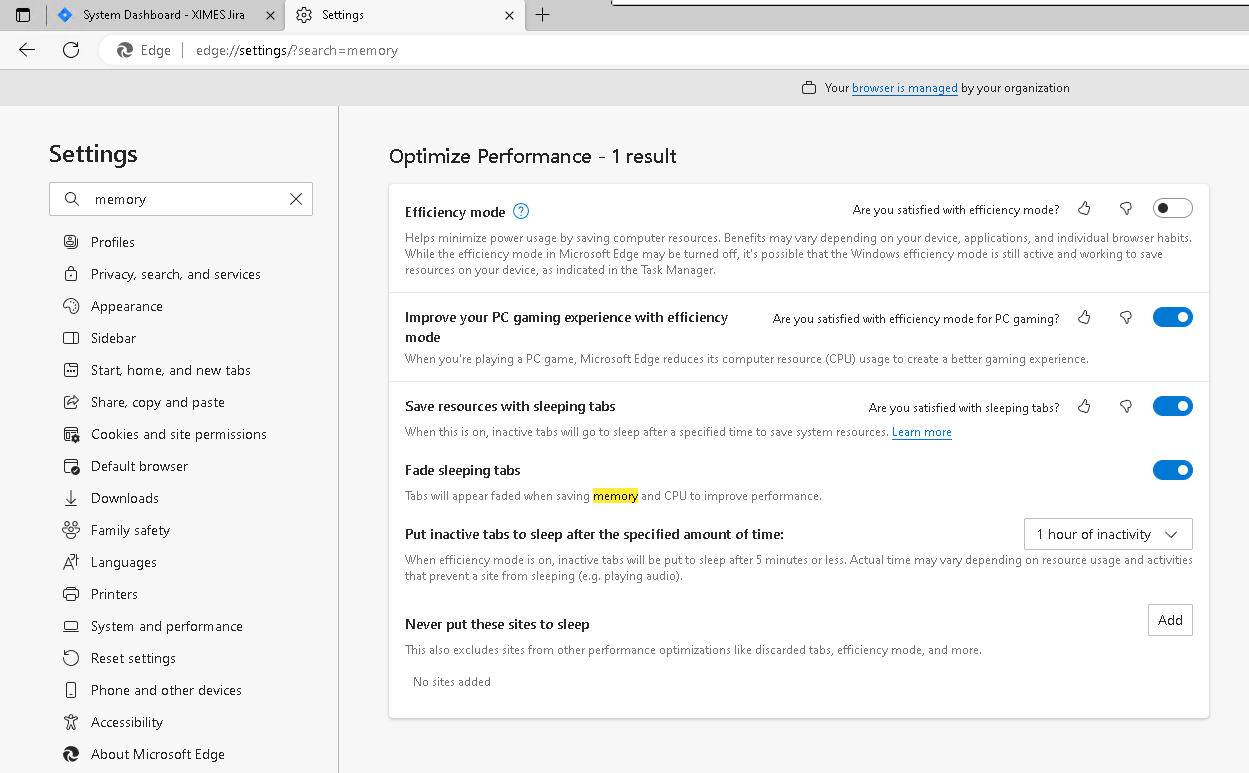Open Start, home, and new tabs settings
1249x773 pixels.
pos(171,370)
